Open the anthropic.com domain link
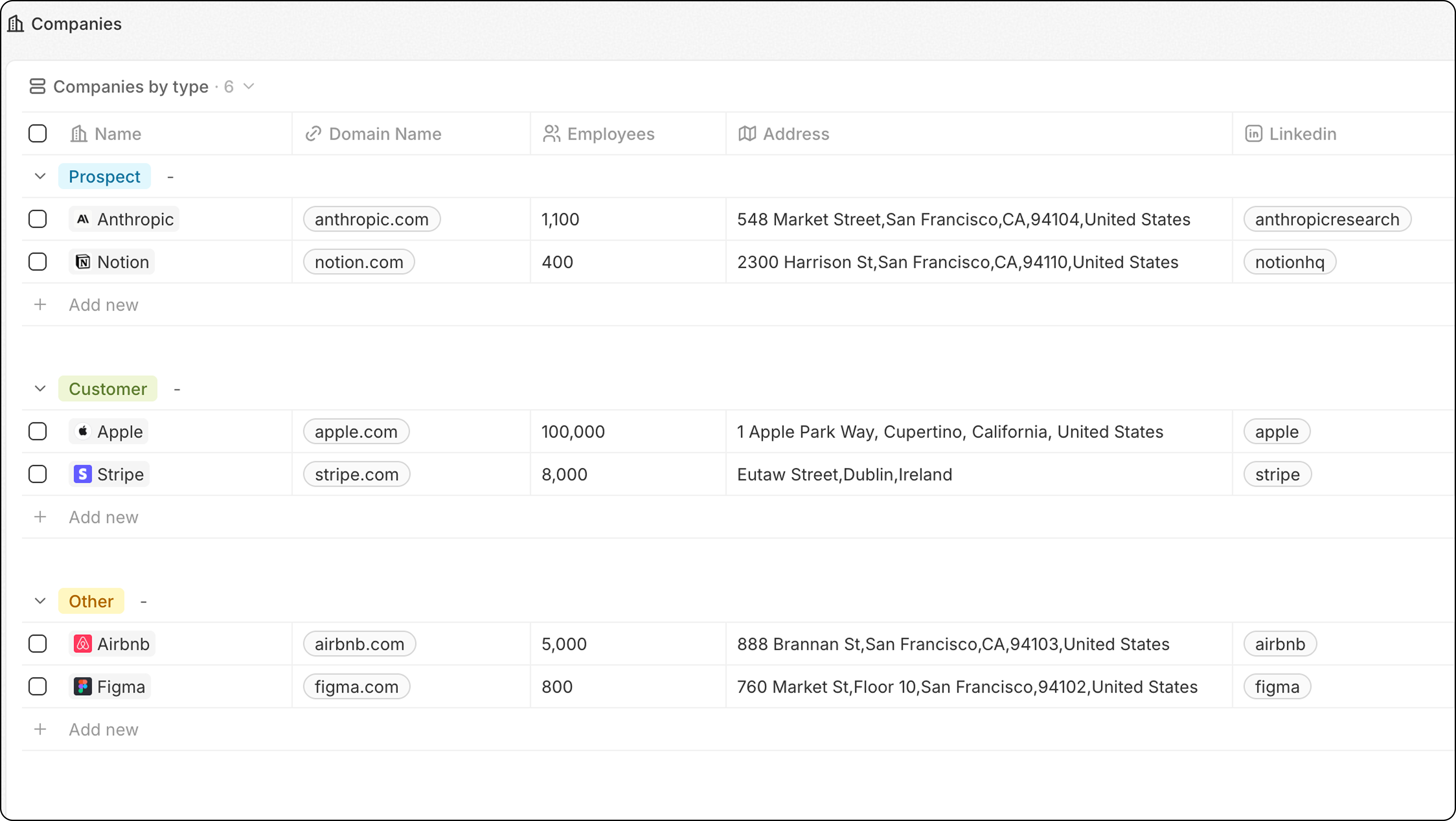This screenshot has width=1456, height=821. pyautogui.click(x=371, y=219)
